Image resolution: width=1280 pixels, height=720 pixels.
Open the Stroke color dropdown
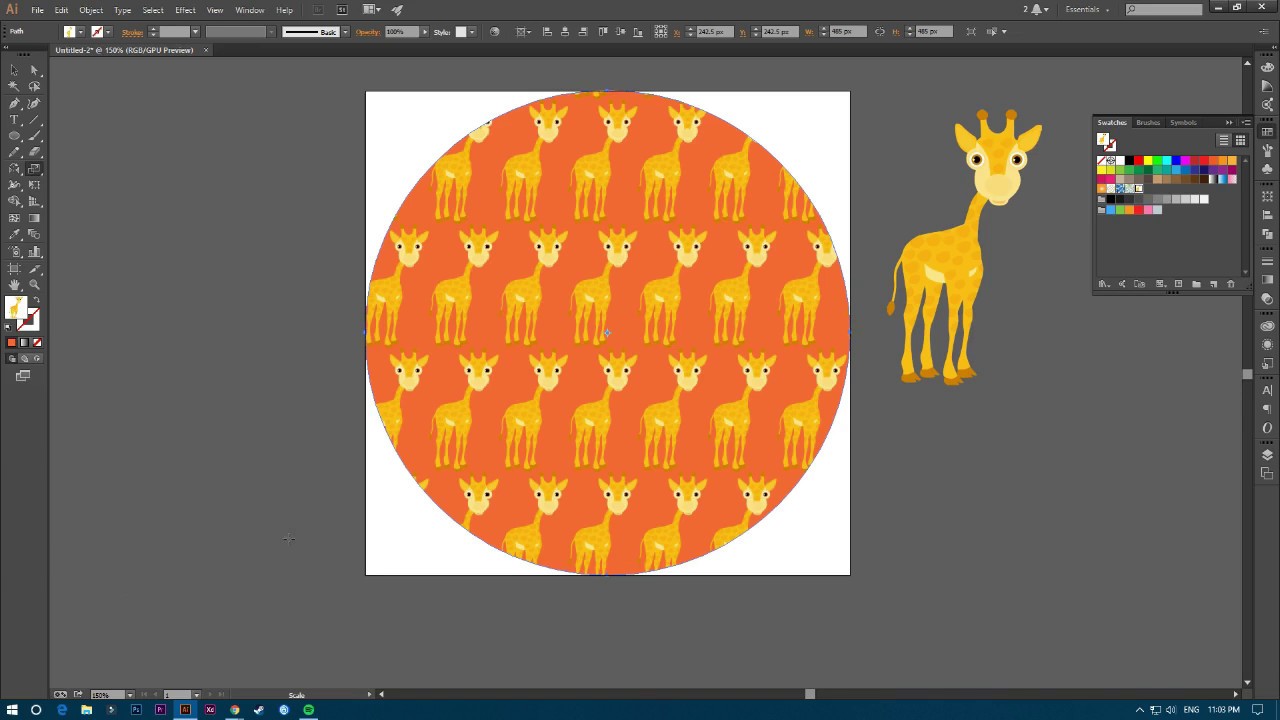(x=108, y=32)
